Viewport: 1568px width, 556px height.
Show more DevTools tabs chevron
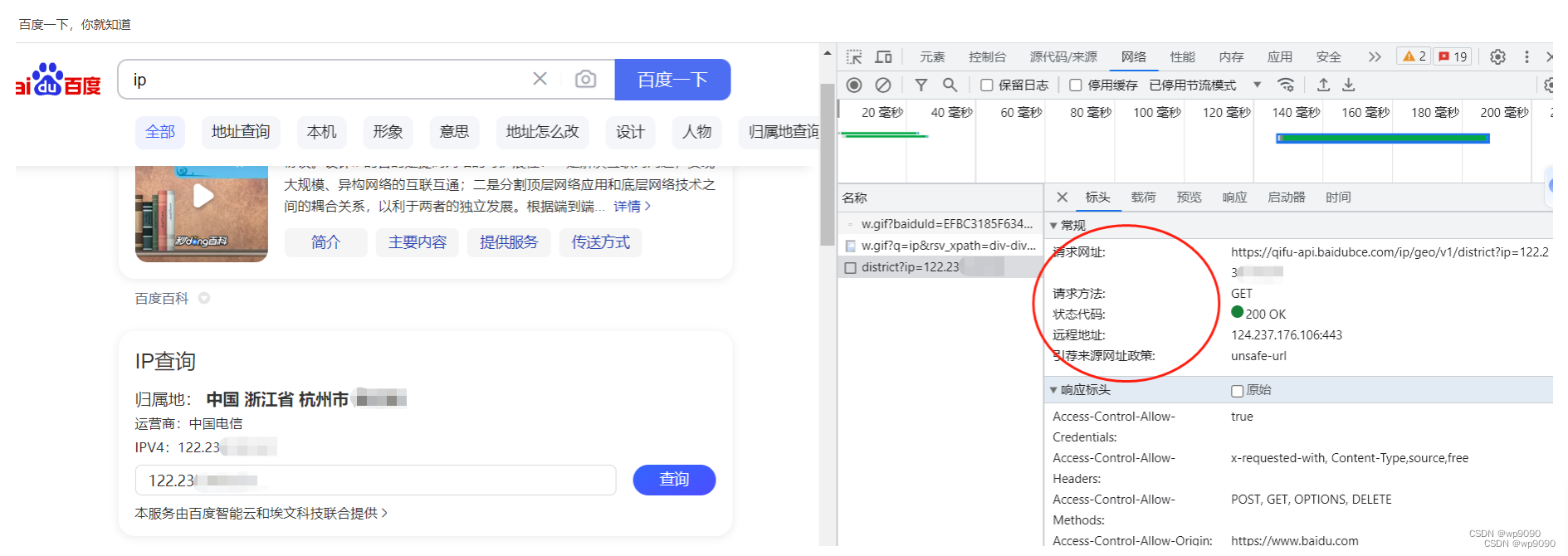[1375, 56]
